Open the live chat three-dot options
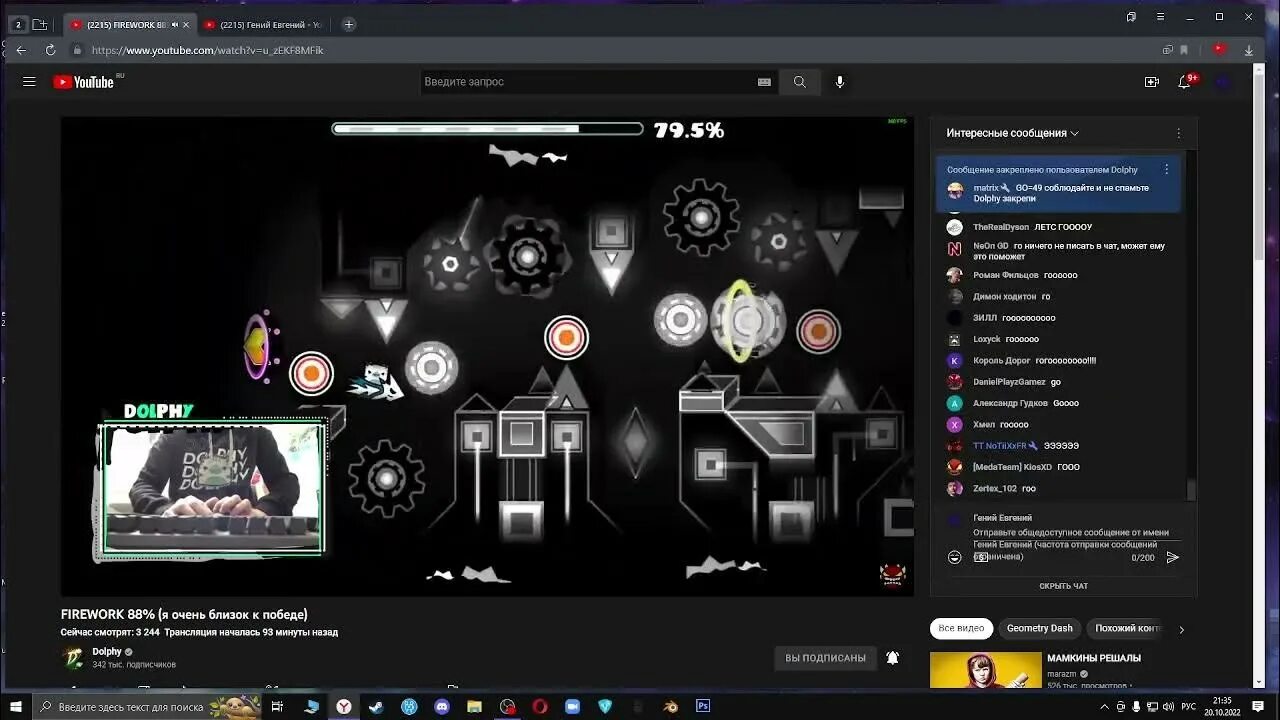Screen dimensions: 1280x720 pyautogui.click(x=1178, y=133)
